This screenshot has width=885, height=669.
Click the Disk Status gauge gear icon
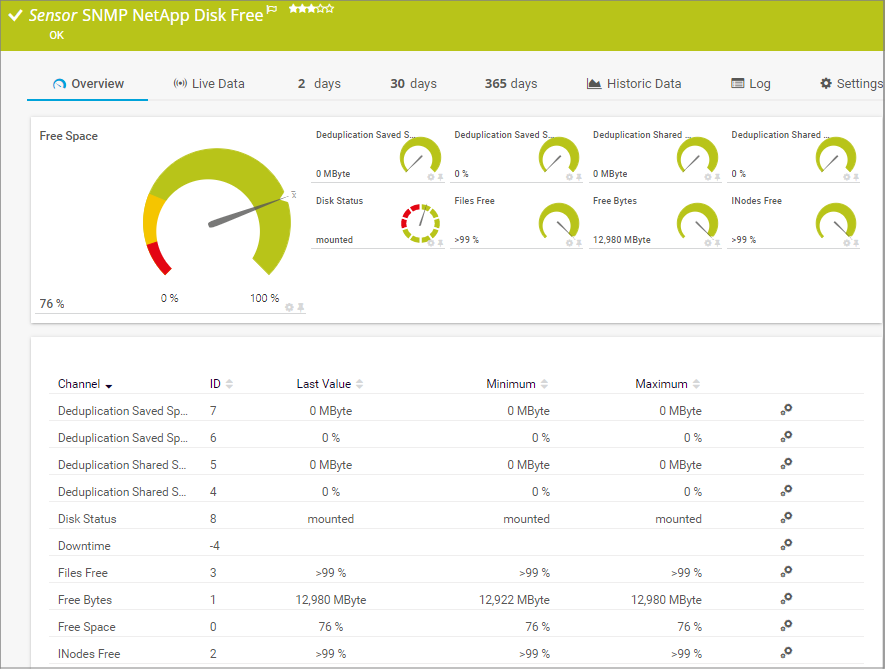point(431,243)
